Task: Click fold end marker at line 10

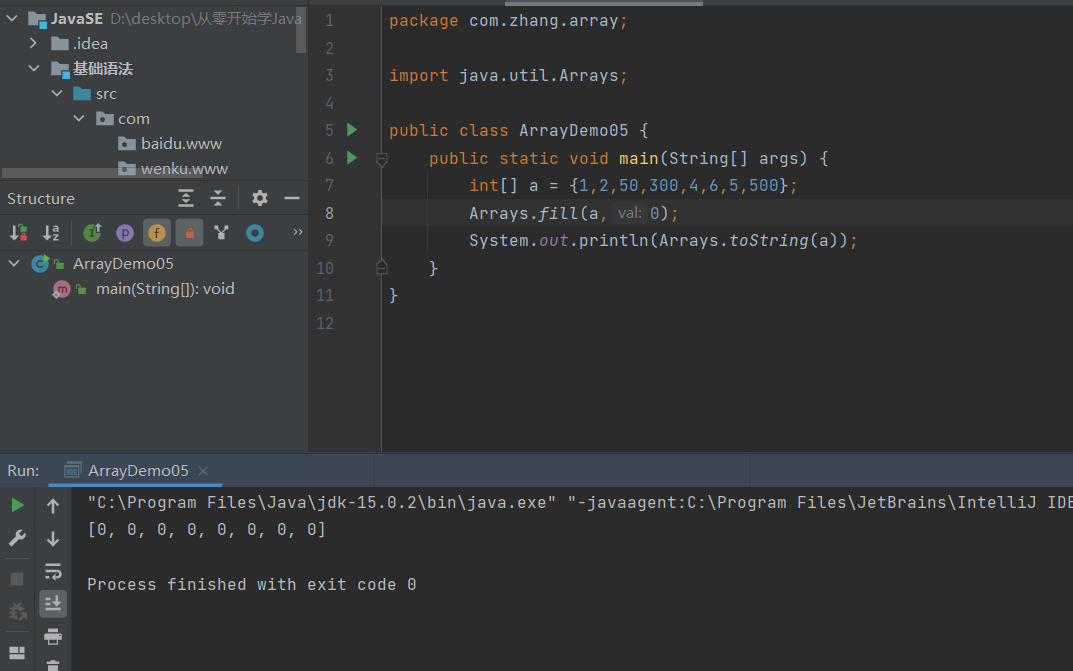Action: 382,267
